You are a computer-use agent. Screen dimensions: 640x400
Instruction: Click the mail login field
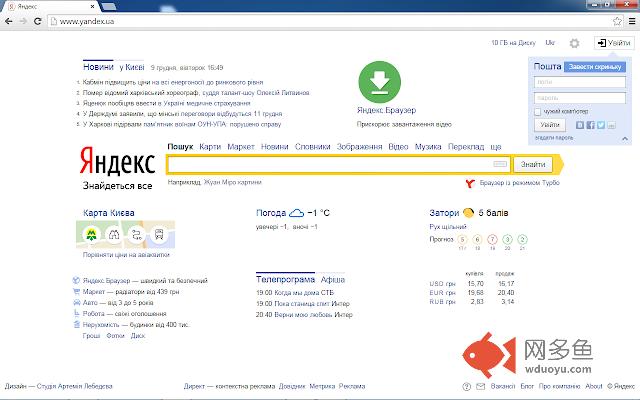580,82
